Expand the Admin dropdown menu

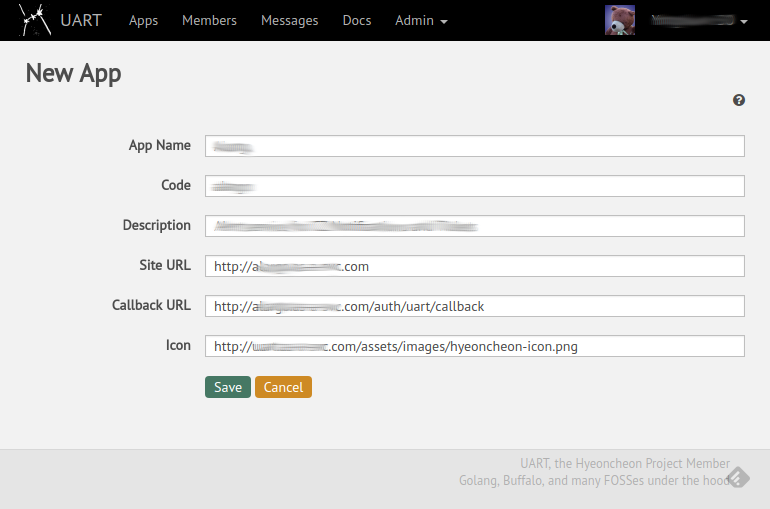(421, 21)
